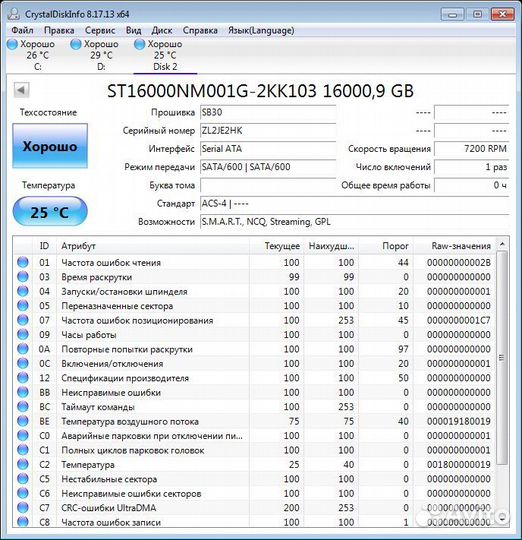Click the attribute list vertical scrollbar thumb
Image resolution: width=522 pixels, height=540 pixels.
pos(502,357)
